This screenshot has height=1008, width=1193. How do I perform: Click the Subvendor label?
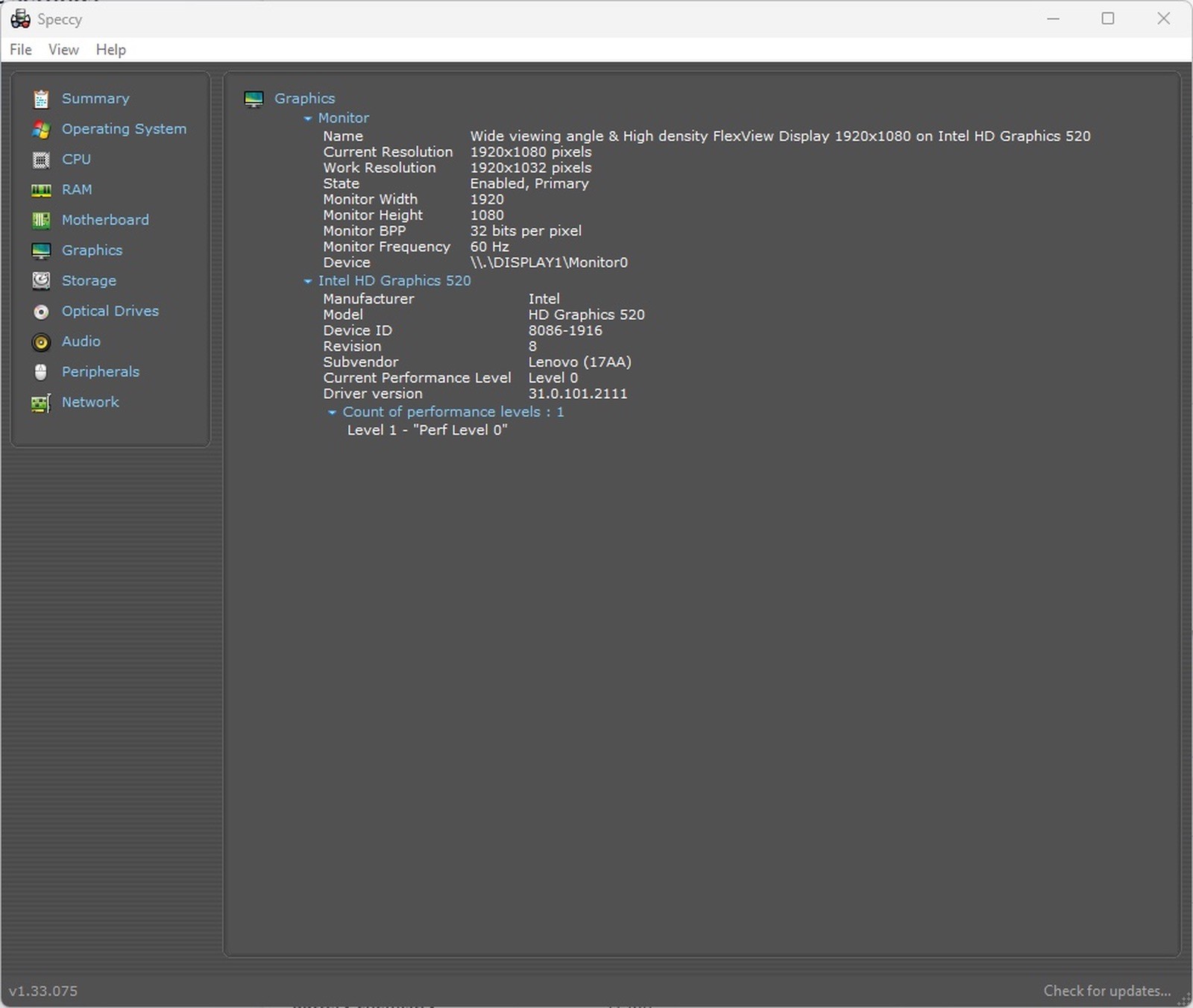coord(361,362)
